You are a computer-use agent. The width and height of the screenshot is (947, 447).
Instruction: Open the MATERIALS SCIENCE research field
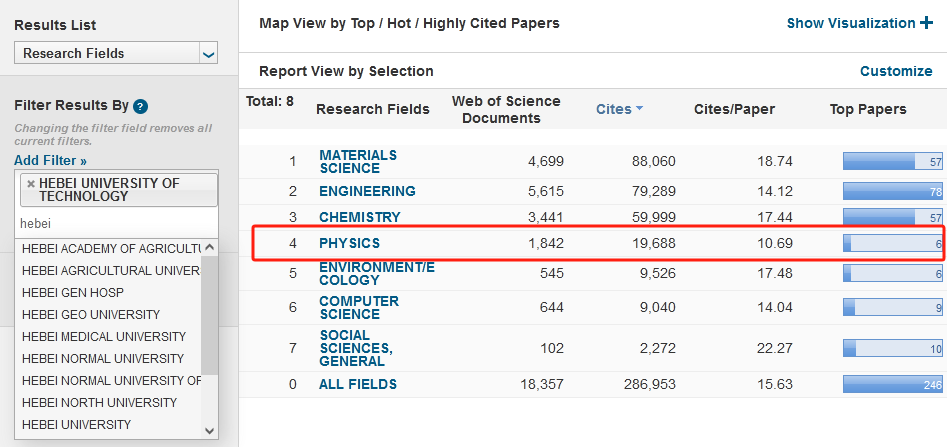[x=358, y=161]
